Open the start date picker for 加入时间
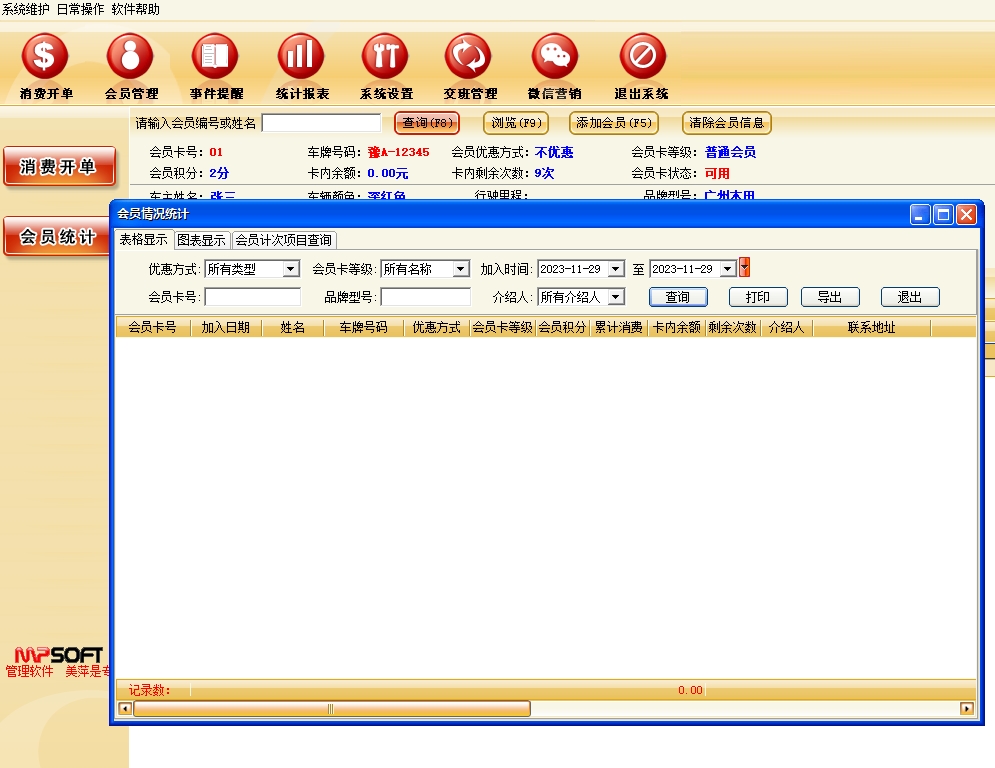995x768 pixels. [616, 269]
